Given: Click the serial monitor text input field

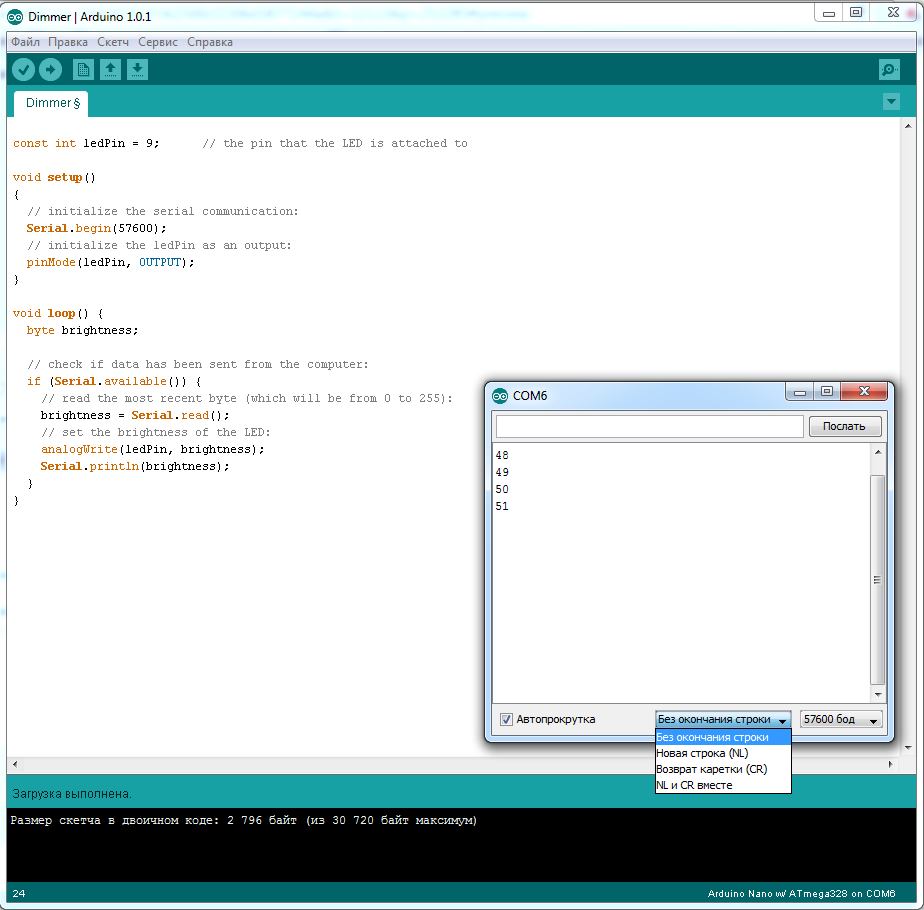Looking at the screenshot, I should click(649, 427).
